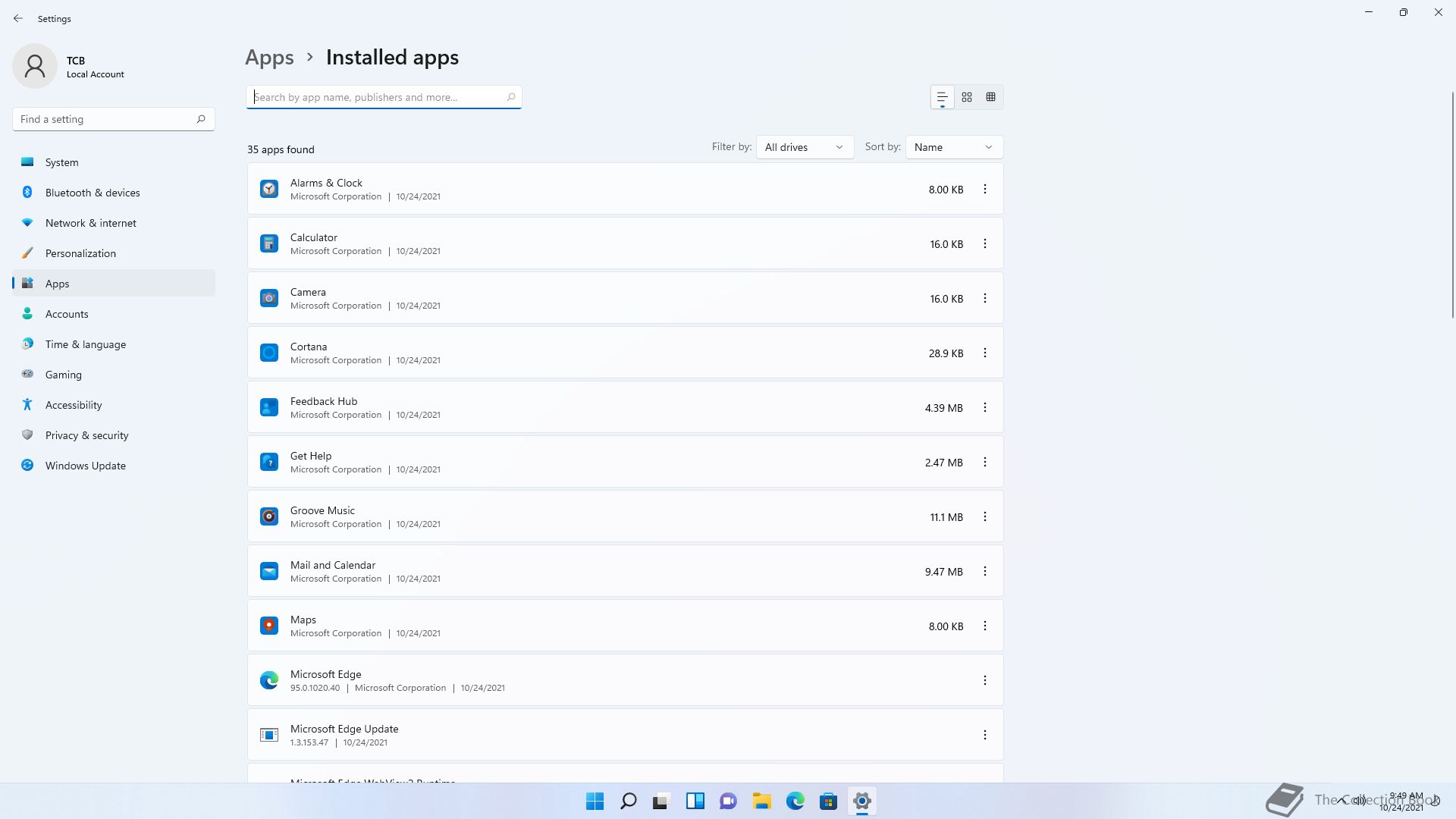Viewport: 1456px width, 819px height.
Task: Open more options for Microsoft Edge
Action: [985, 680]
